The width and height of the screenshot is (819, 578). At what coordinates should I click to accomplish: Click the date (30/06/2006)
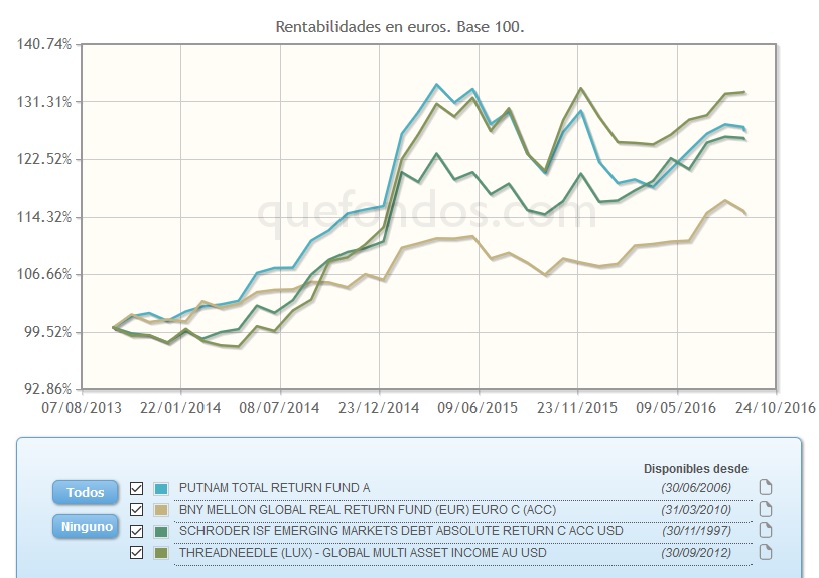[x=696, y=488]
